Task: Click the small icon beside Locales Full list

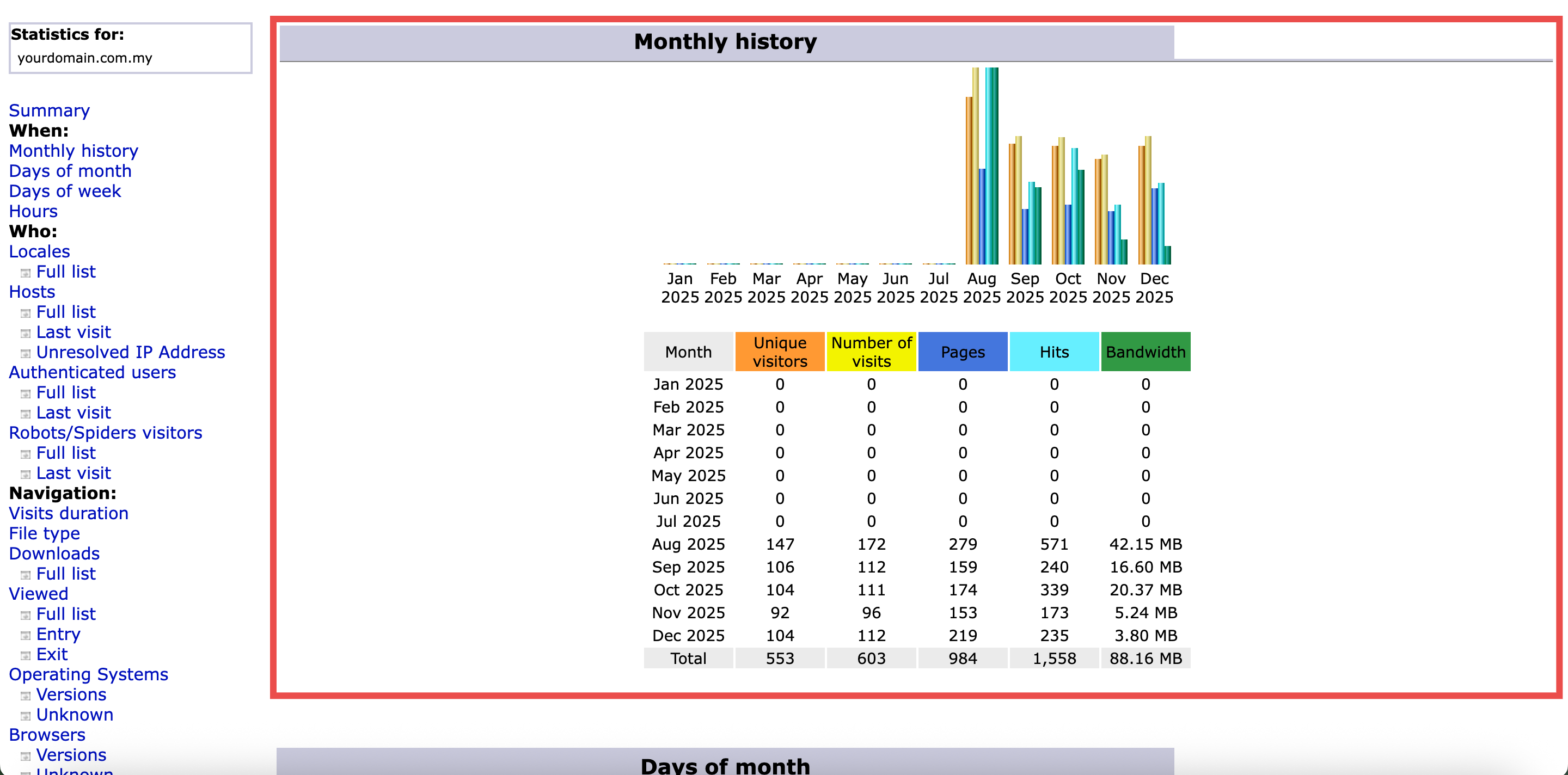Action: pos(26,273)
